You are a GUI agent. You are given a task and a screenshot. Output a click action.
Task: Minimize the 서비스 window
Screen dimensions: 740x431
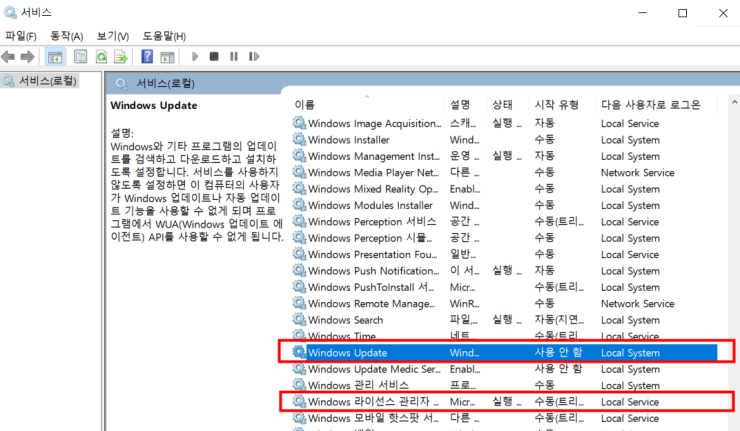point(643,13)
